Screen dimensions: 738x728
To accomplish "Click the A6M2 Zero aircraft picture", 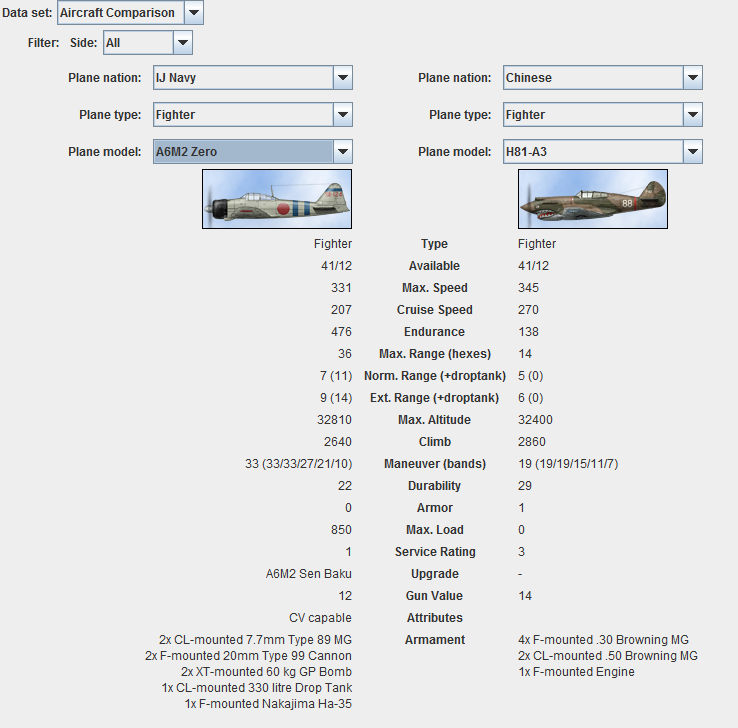I will [277, 199].
